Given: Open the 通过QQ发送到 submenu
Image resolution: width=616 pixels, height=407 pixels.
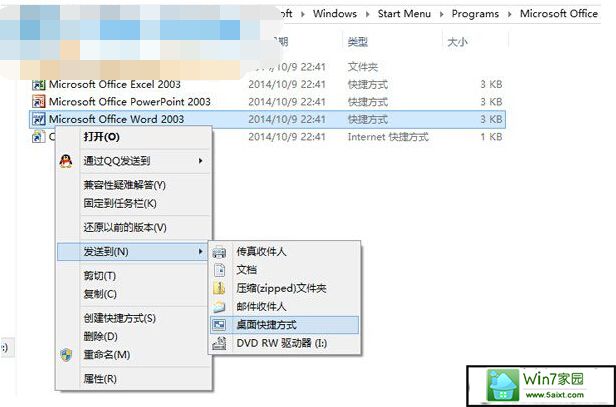Looking at the screenshot, I should tap(134, 161).
